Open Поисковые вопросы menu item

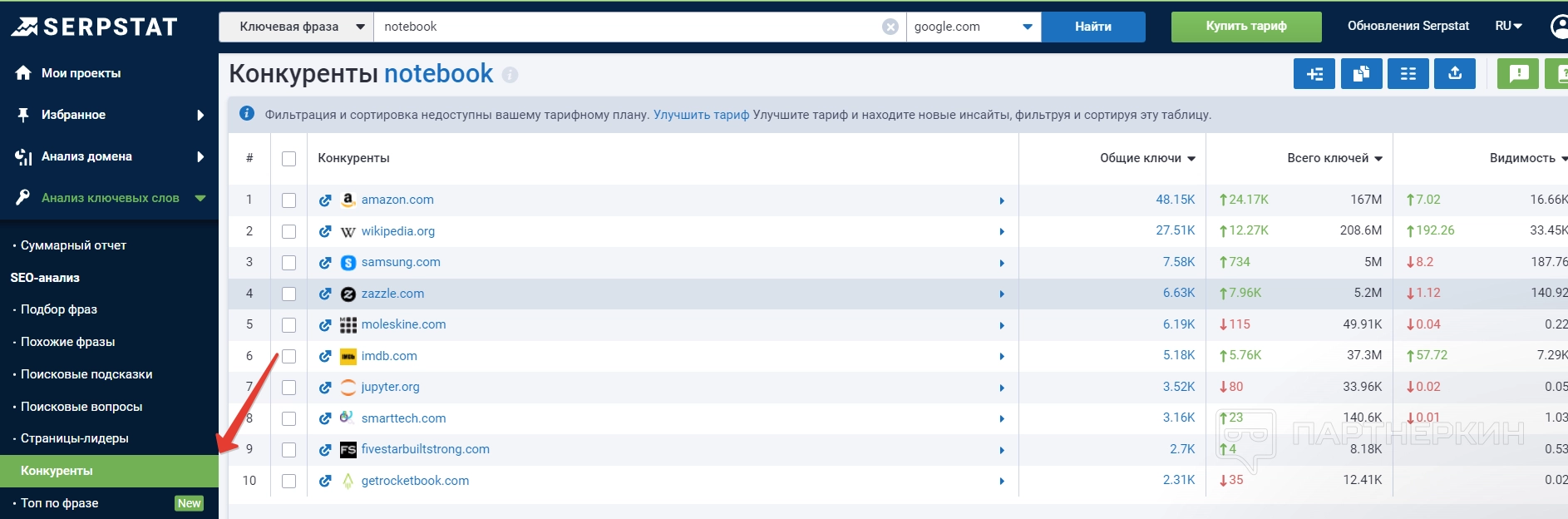point(81,407)
